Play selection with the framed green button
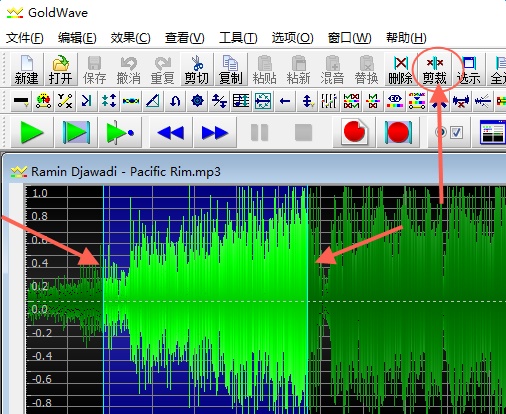This screenshot has height=414, width=506. coord(76,132)
